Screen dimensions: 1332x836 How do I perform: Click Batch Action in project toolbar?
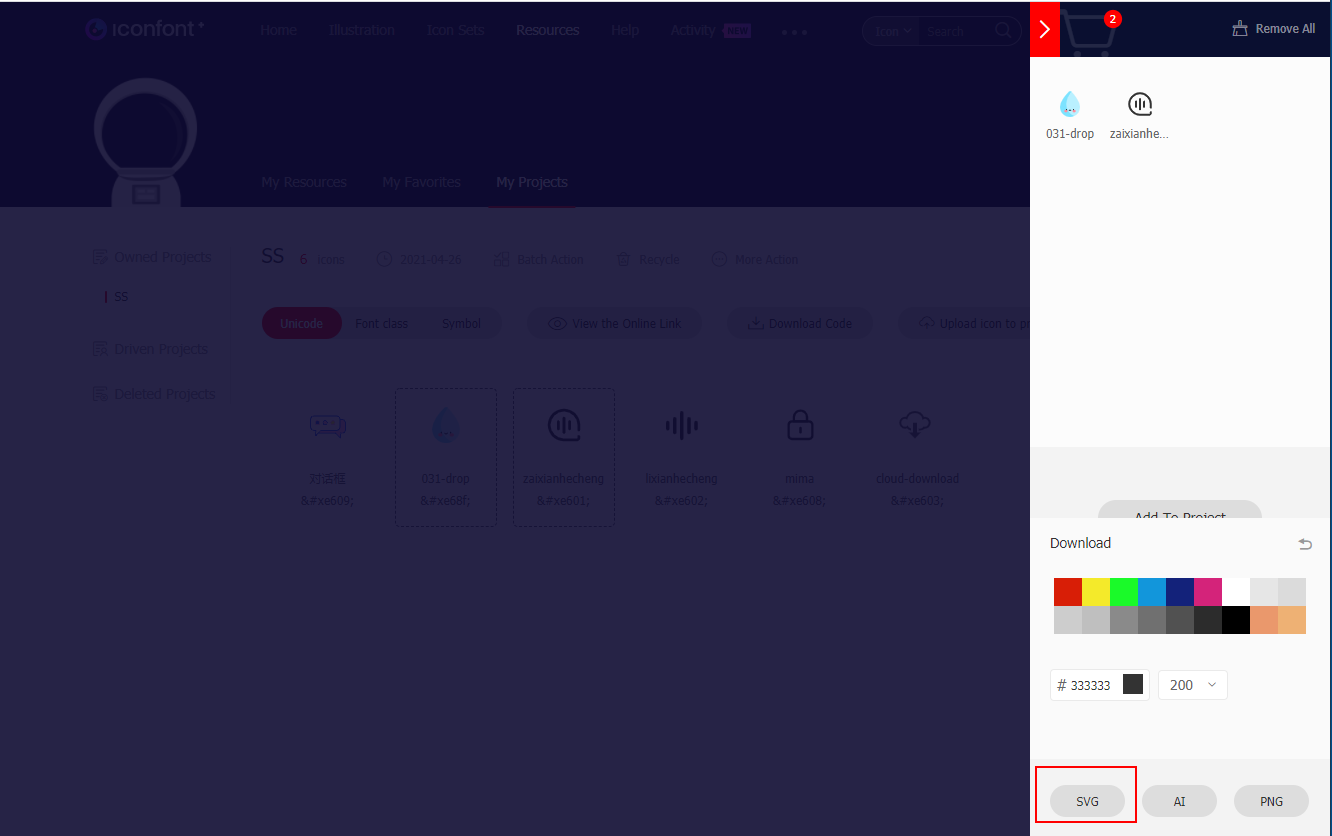[538, 259]
